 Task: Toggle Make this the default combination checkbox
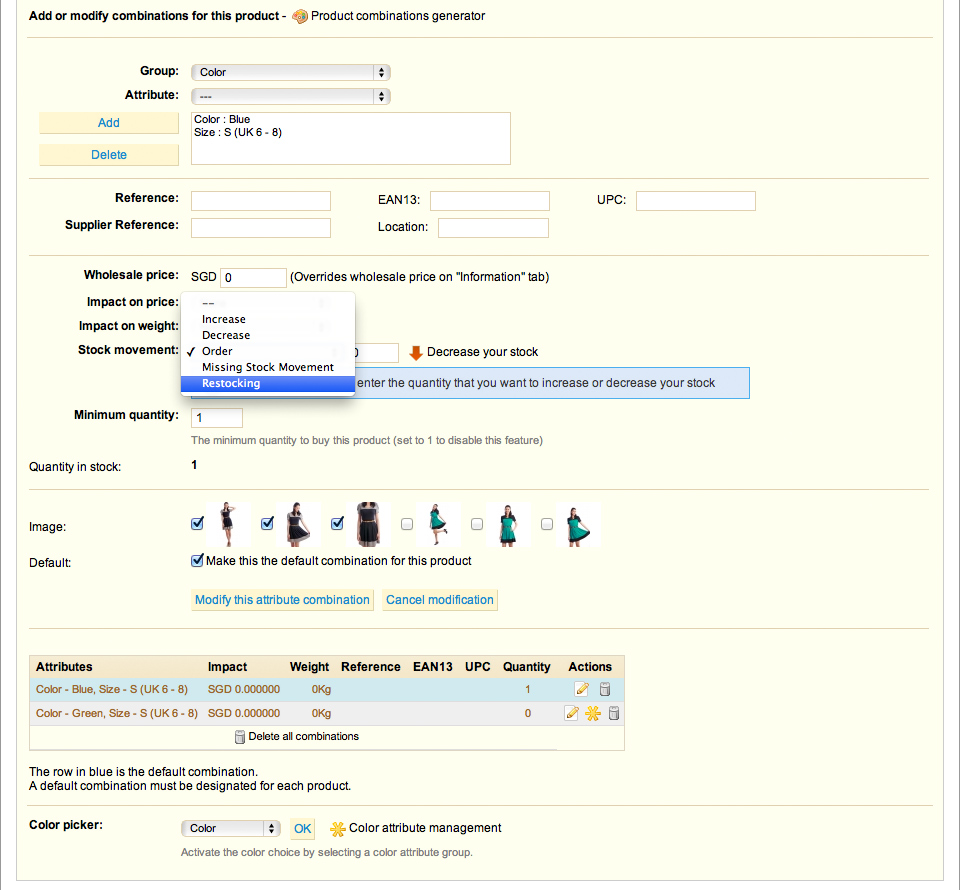coord(197,560)
